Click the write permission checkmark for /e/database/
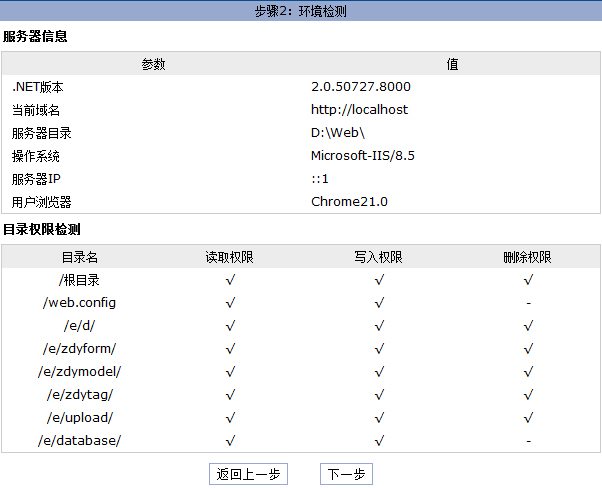This screenshot has height=488, width=602. tap(379, 441)
